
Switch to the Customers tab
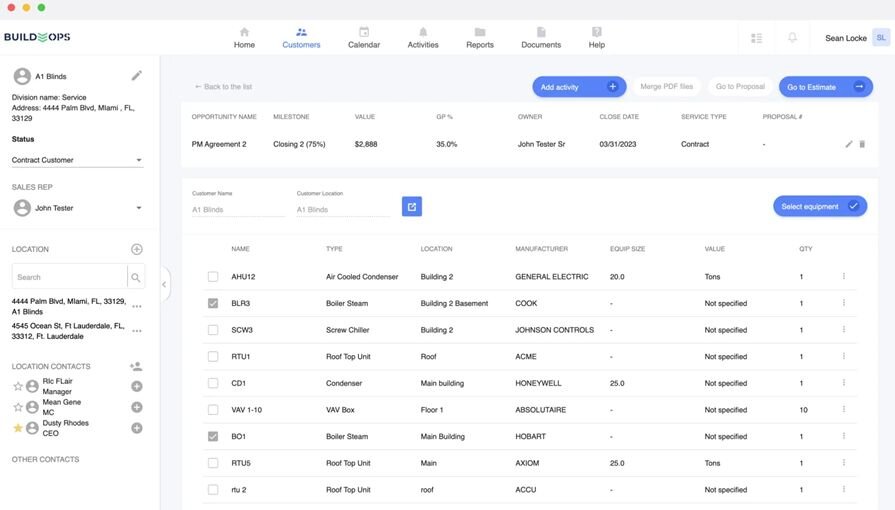pyautogui.click(x=301, y=38)
